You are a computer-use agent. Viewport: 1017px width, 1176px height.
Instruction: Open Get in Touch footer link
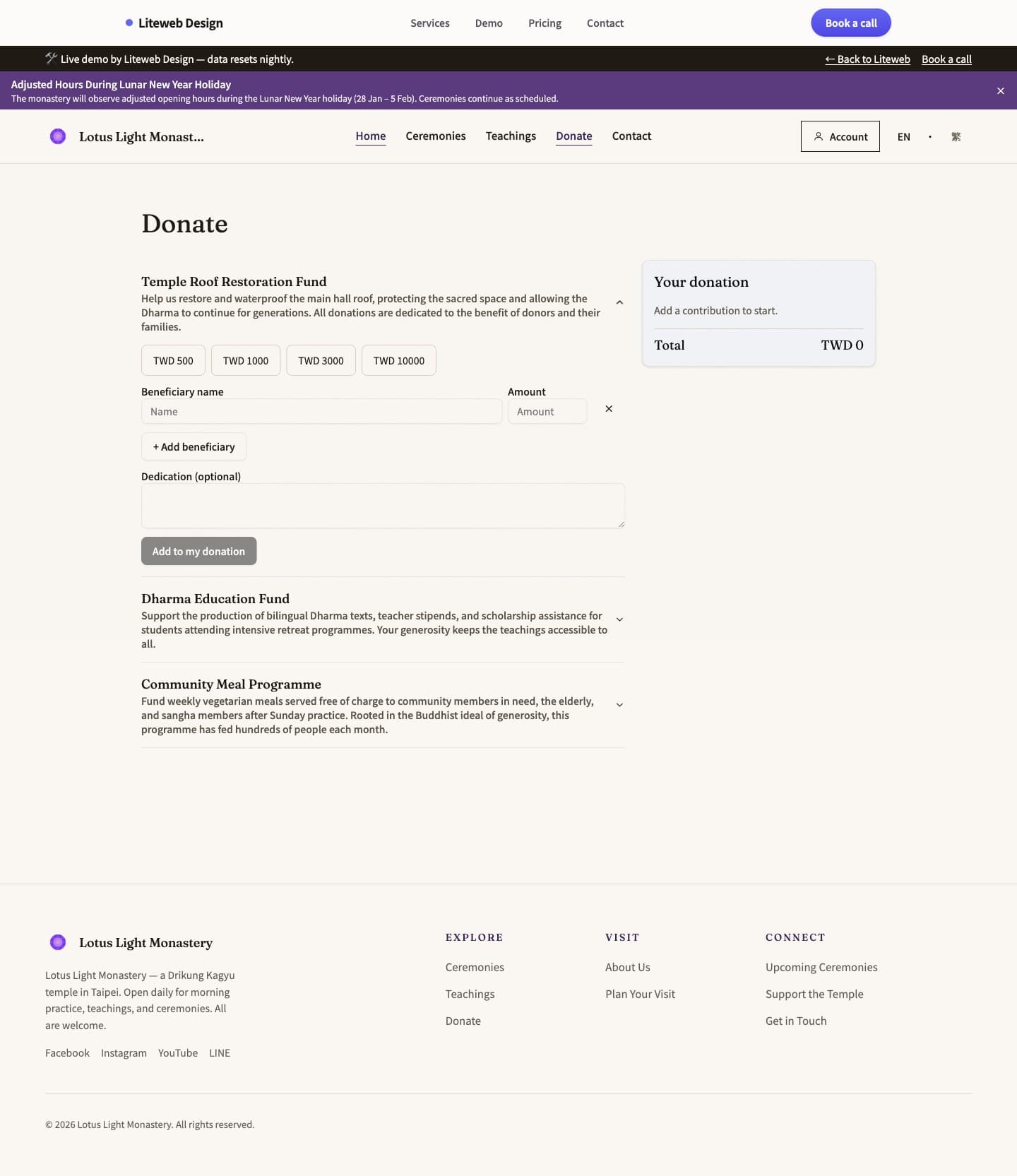point(796,1021)
